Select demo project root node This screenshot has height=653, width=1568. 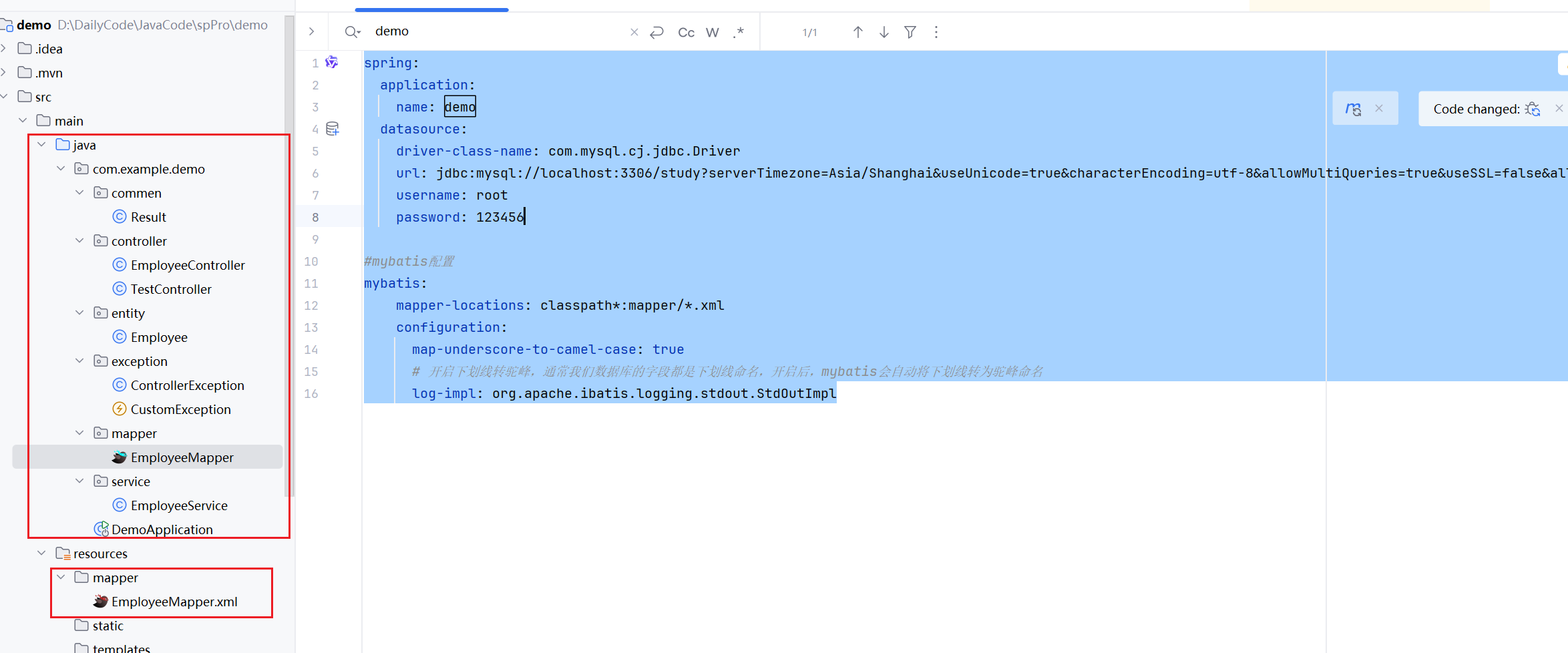(34, 25)
